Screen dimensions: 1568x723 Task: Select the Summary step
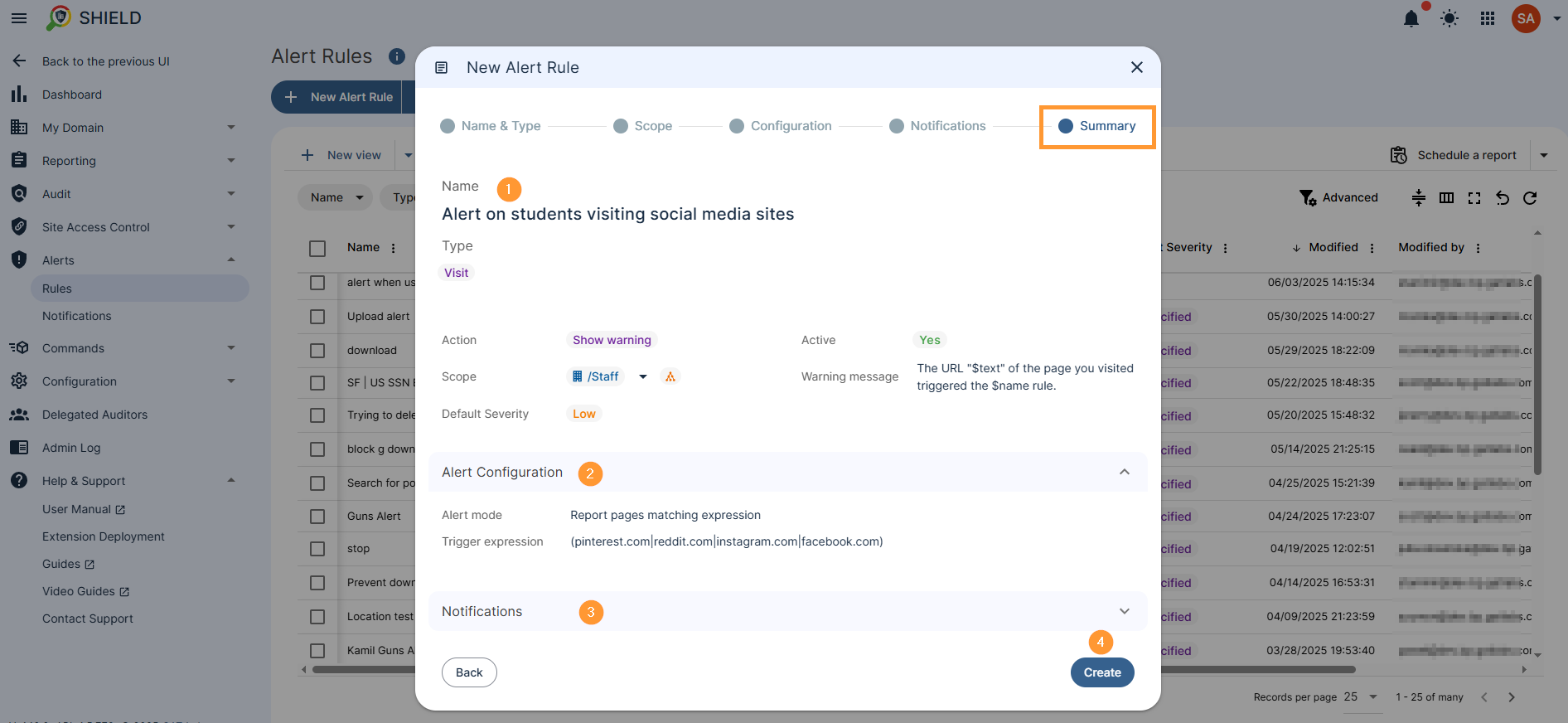(x=1097, y=126)
